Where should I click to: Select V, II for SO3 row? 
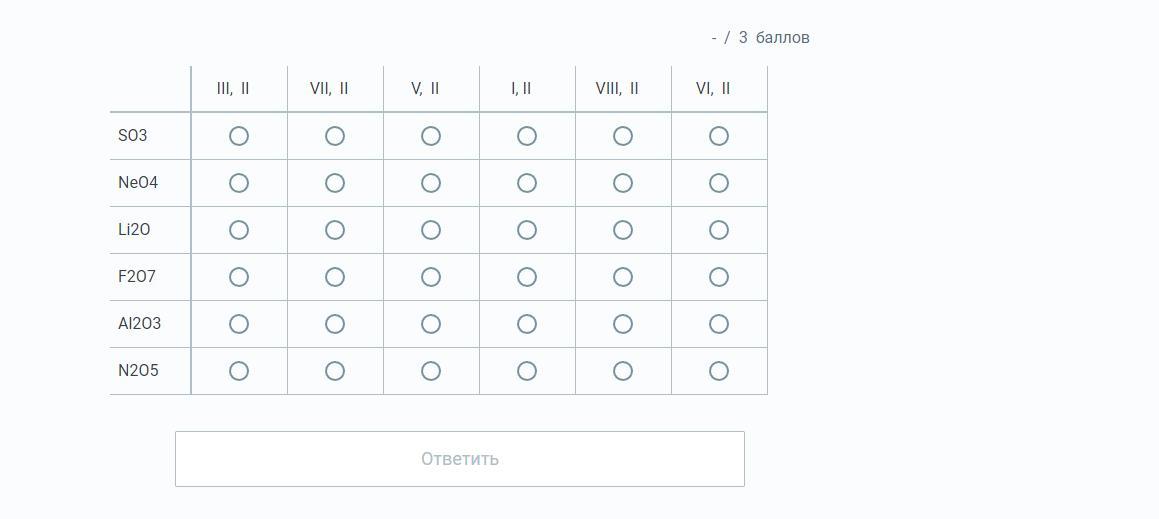click(x=431, y=136)
